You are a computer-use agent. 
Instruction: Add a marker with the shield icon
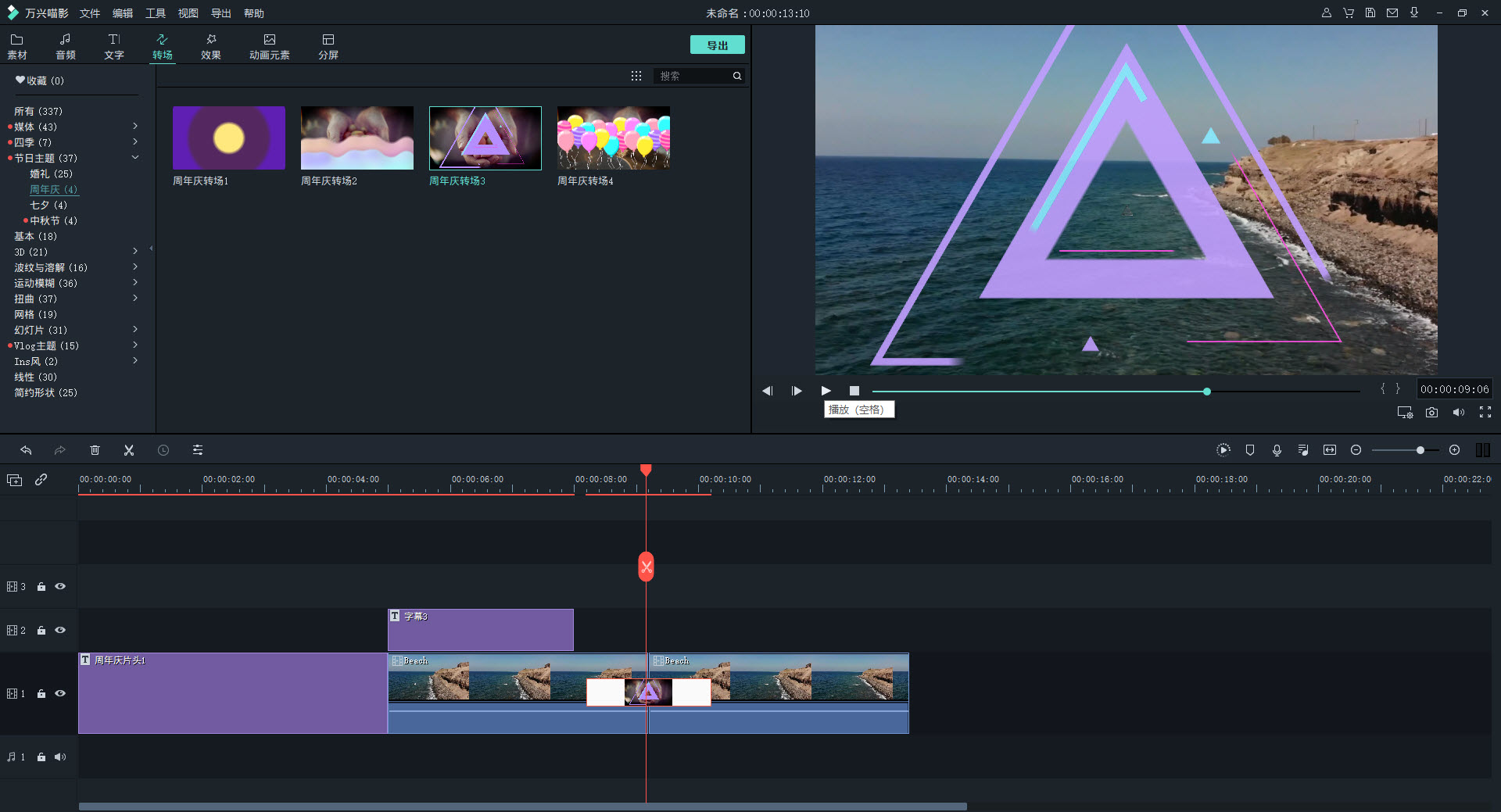(x=1250, y=450)
